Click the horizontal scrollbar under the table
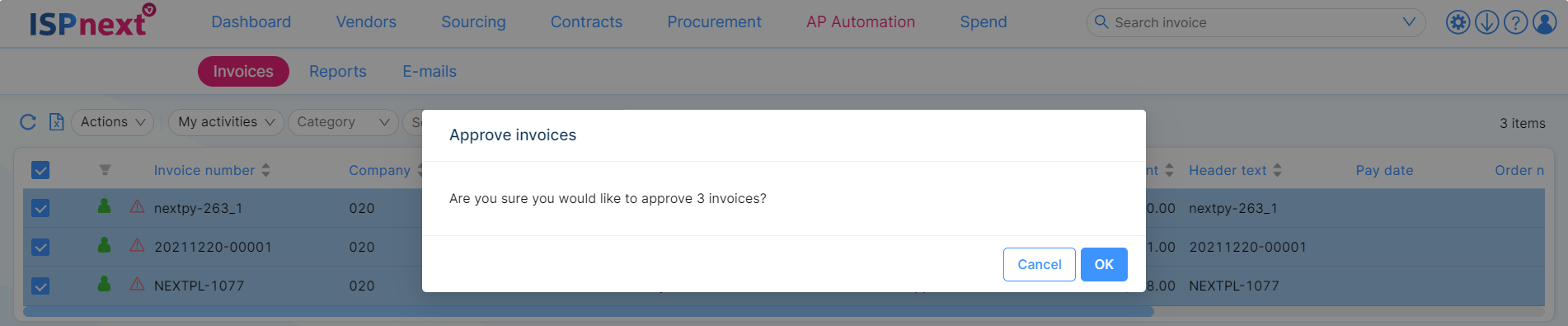The image size is (1568, 326). click(589, 312)
